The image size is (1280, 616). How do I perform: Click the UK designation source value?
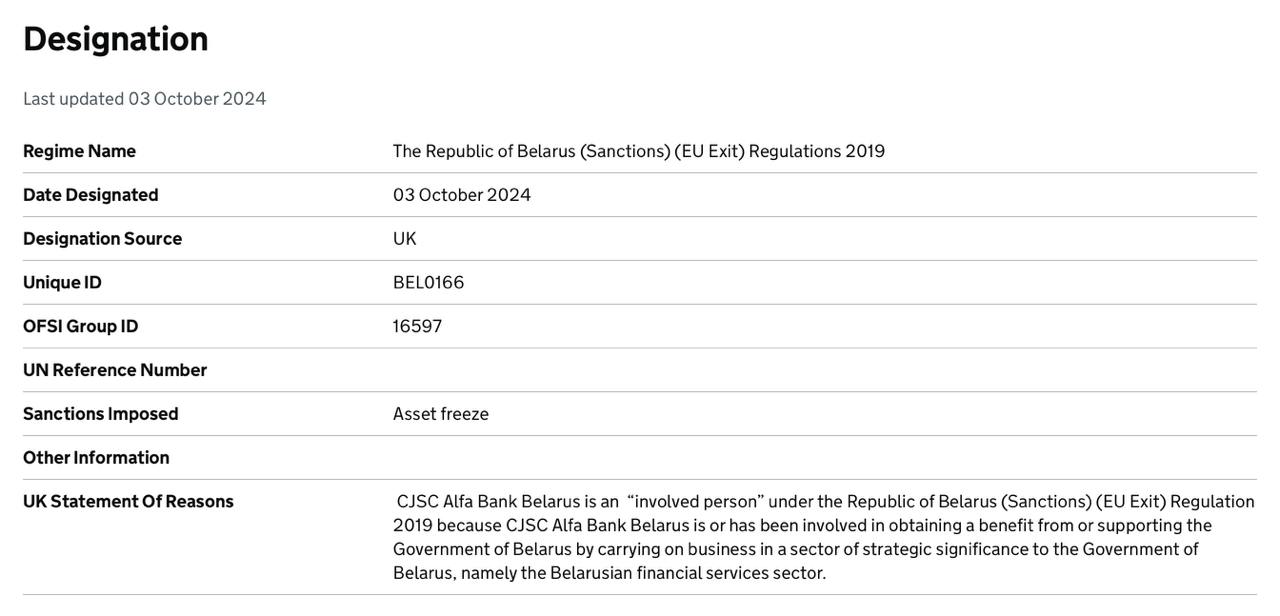pos(404,239)
